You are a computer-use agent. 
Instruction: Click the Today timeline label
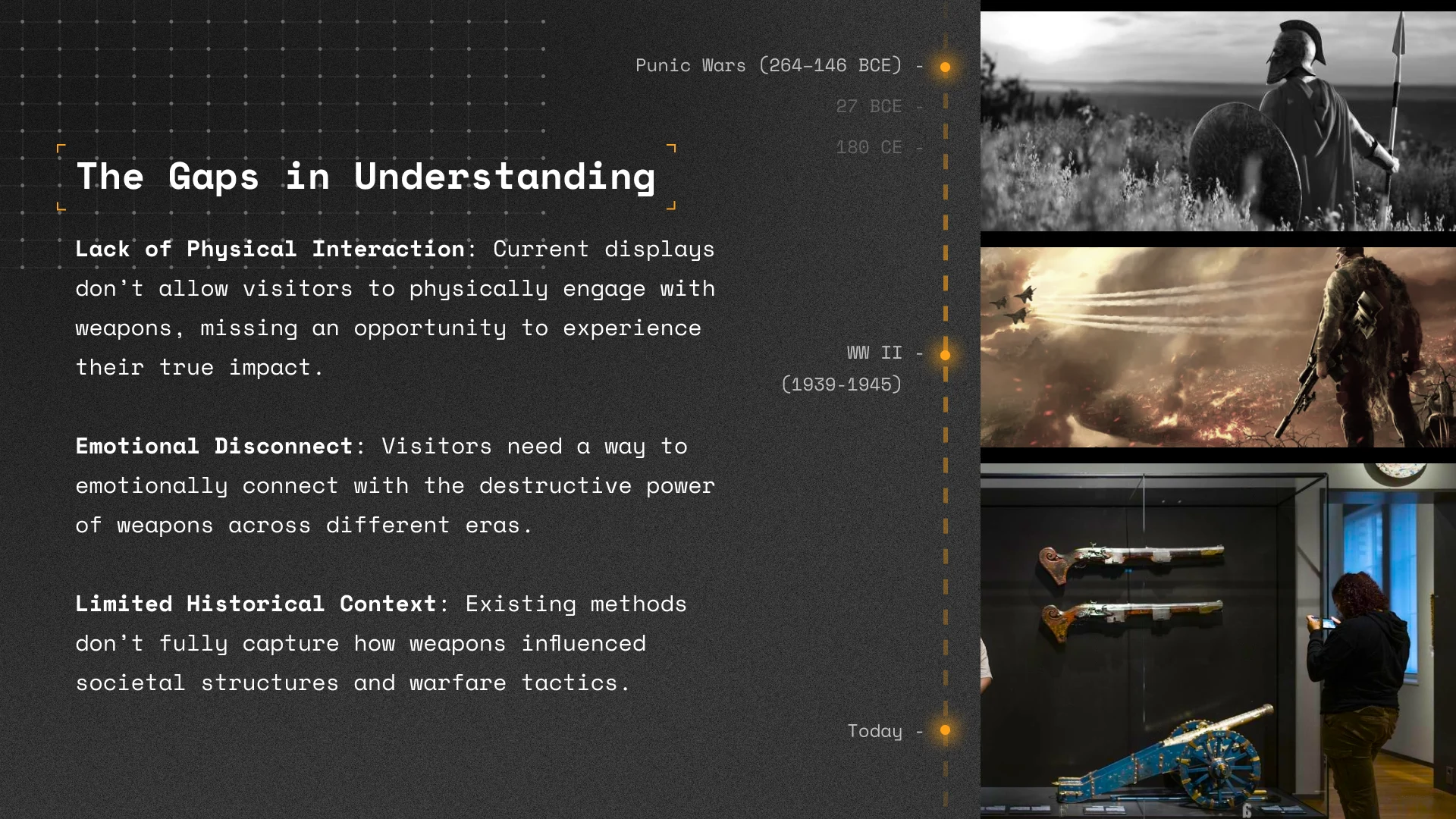point(874,731)
